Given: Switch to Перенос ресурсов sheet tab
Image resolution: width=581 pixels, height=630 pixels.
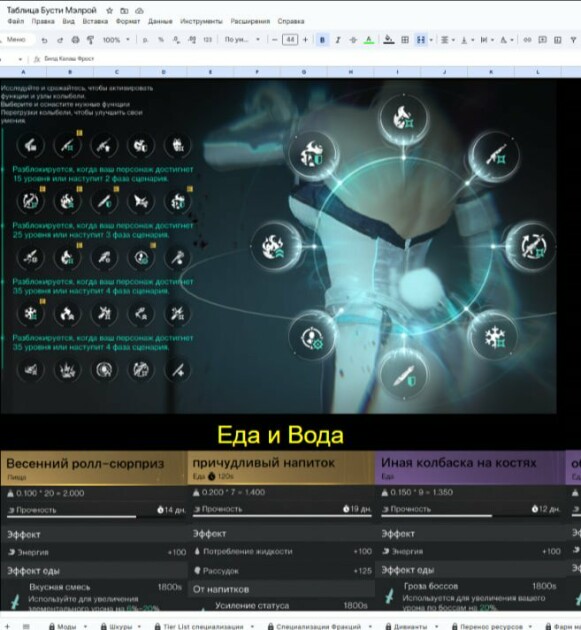Looking at the screenshot, I should (x=491, y=626).
